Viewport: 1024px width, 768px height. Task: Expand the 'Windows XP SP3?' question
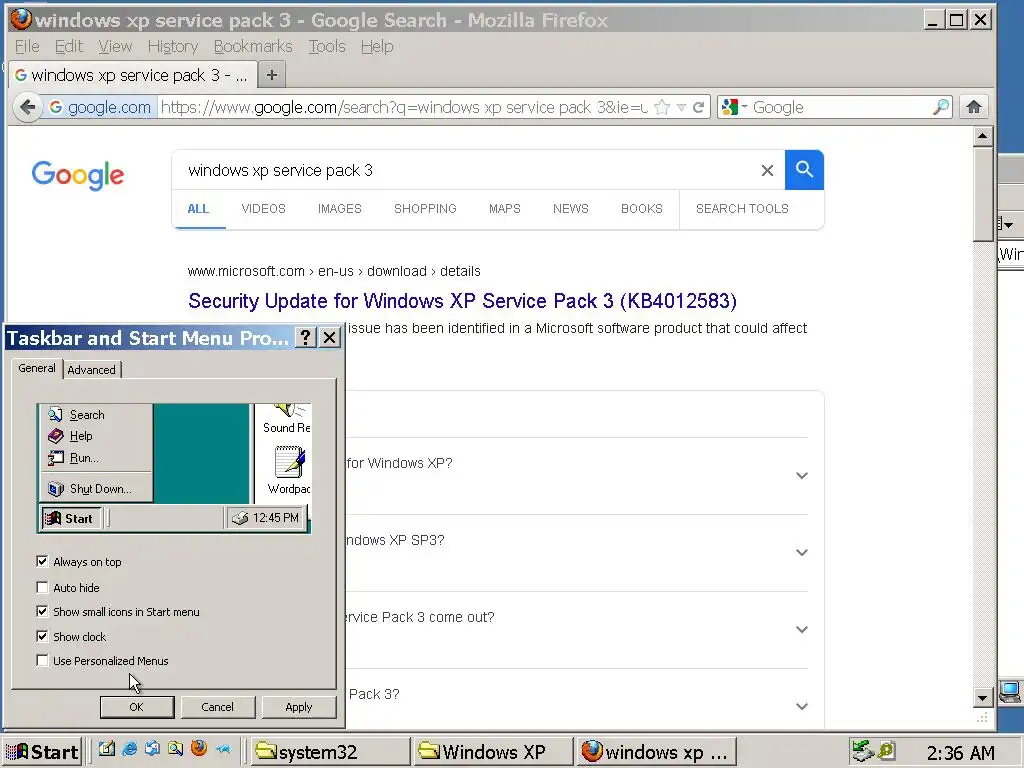pyautogui.click(x=802, y=552)
